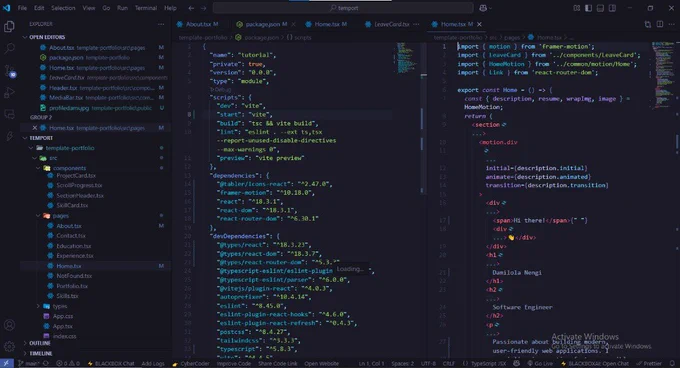The height and width of the screenshot is (368, 680).
Task: Open App.css in the file tree
Action: (x=63, y=316)
